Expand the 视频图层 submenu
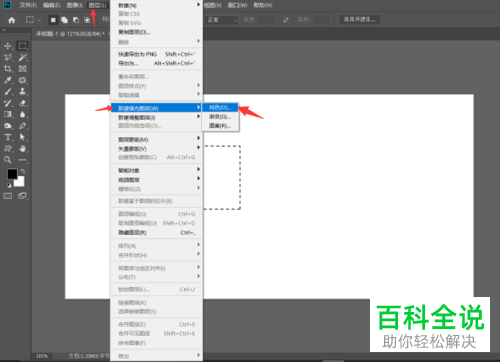The image size is (500, 362). [156, 180]
